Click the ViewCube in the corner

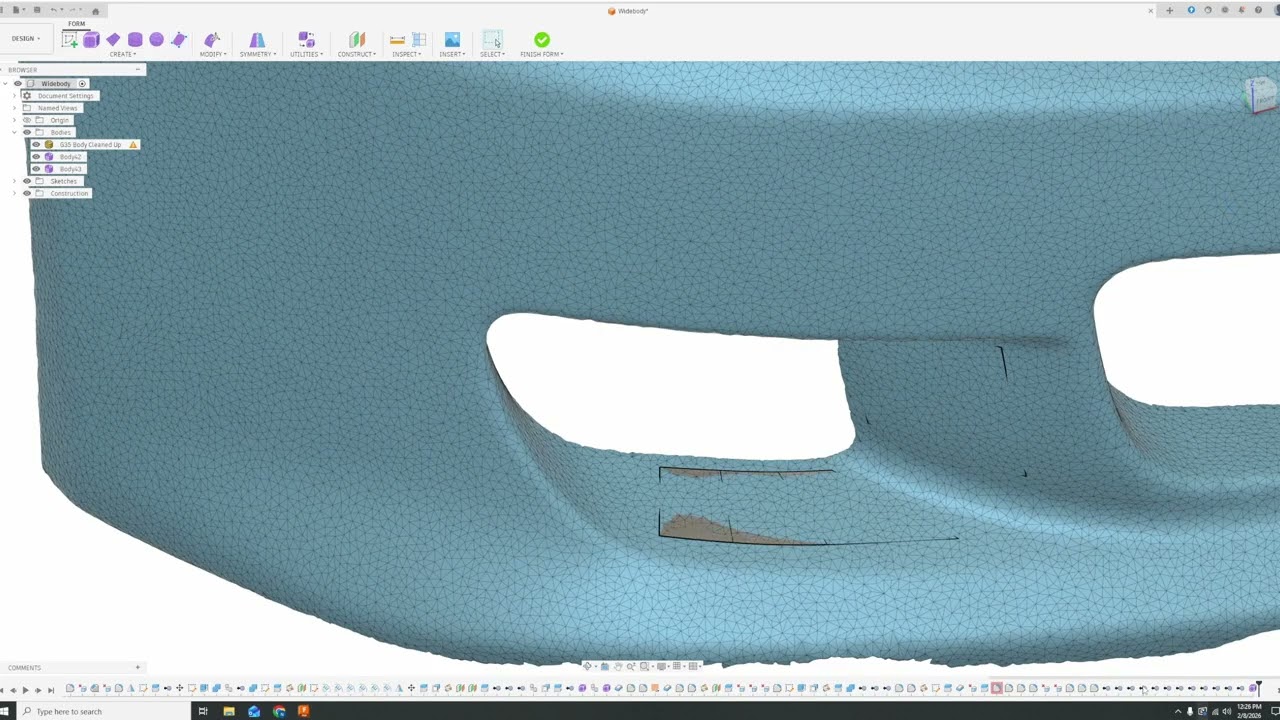1259,96
